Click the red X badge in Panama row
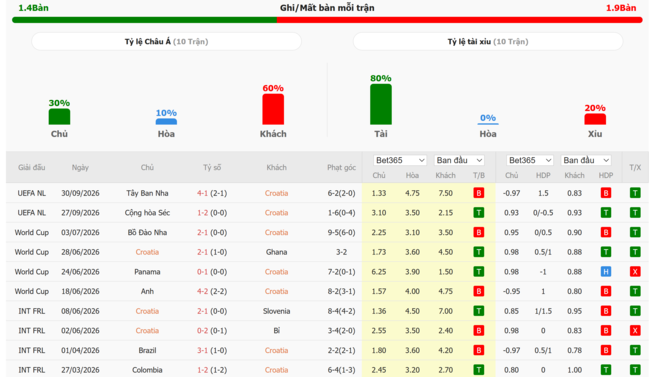 pyautogui.click(x=635, y=272)
